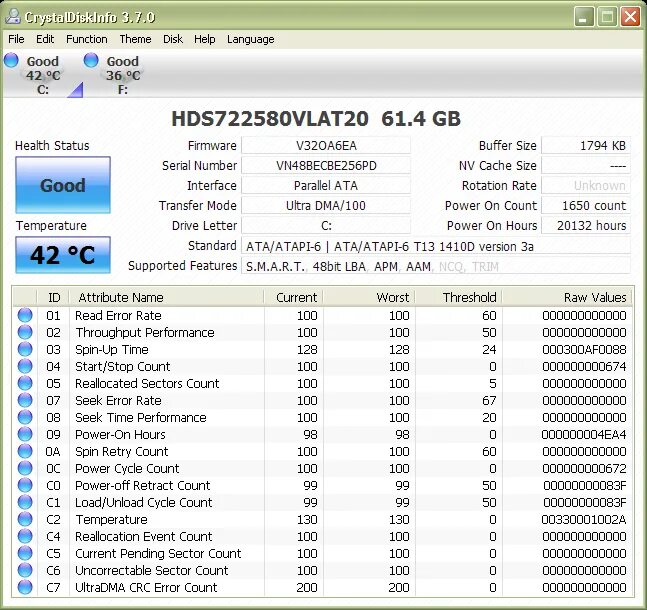
Task: Select the F: drive status orb
Action: click(91, 60)
